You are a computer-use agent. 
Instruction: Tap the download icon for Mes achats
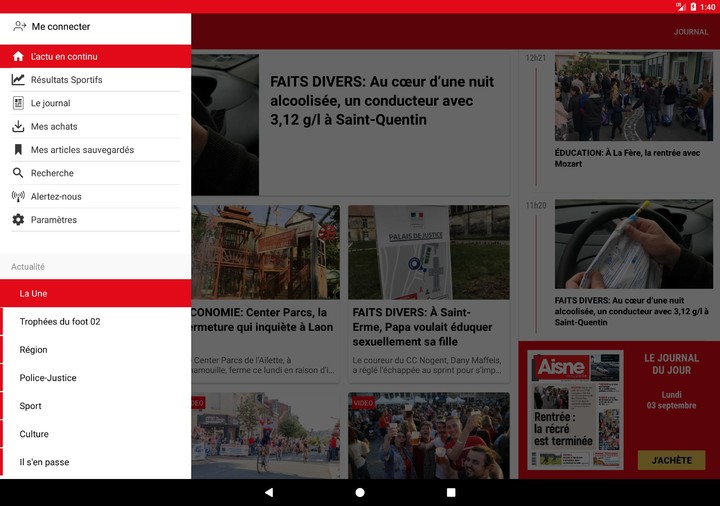[18, 127]
